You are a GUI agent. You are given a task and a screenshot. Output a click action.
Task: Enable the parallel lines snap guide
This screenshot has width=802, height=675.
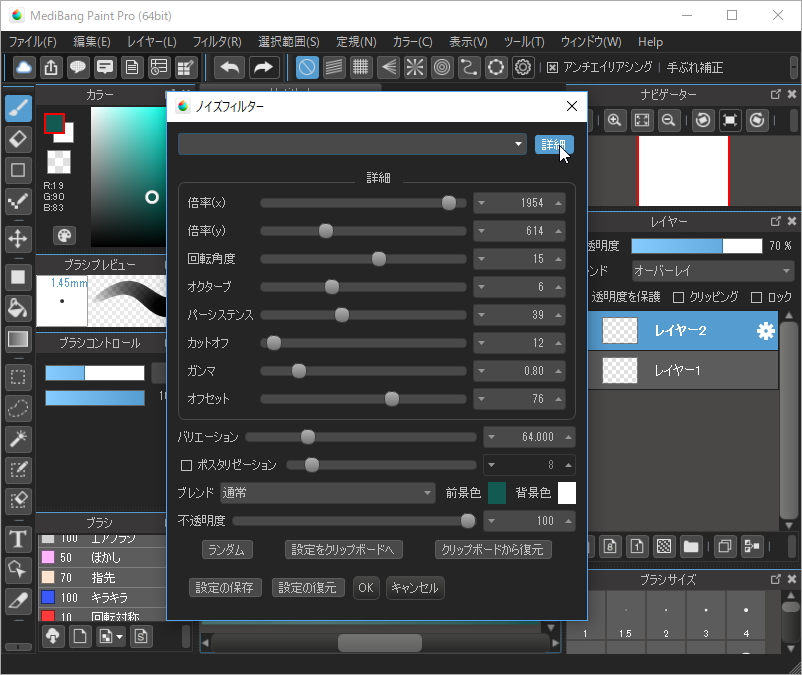point(334,68)
